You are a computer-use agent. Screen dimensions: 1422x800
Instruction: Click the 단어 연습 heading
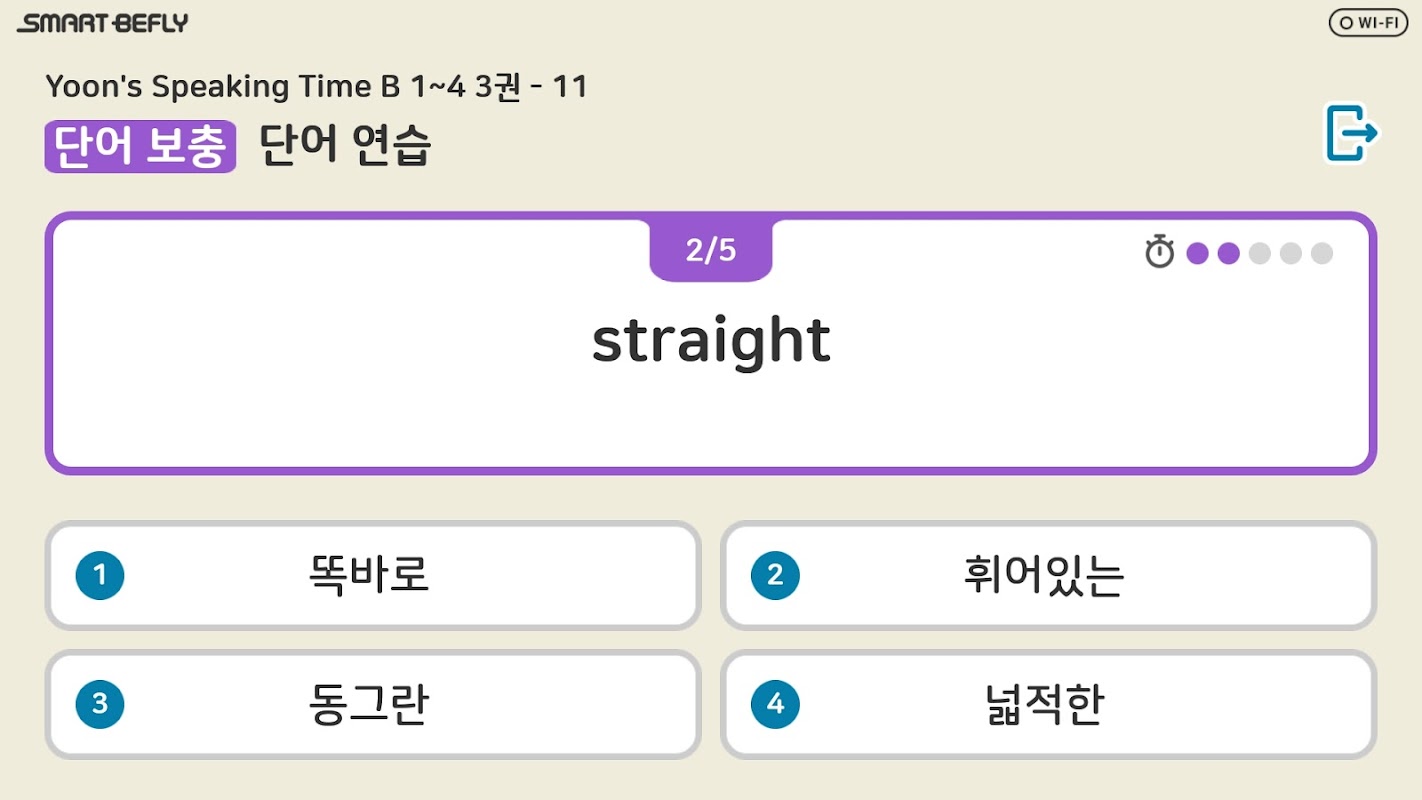click(345, 147)
